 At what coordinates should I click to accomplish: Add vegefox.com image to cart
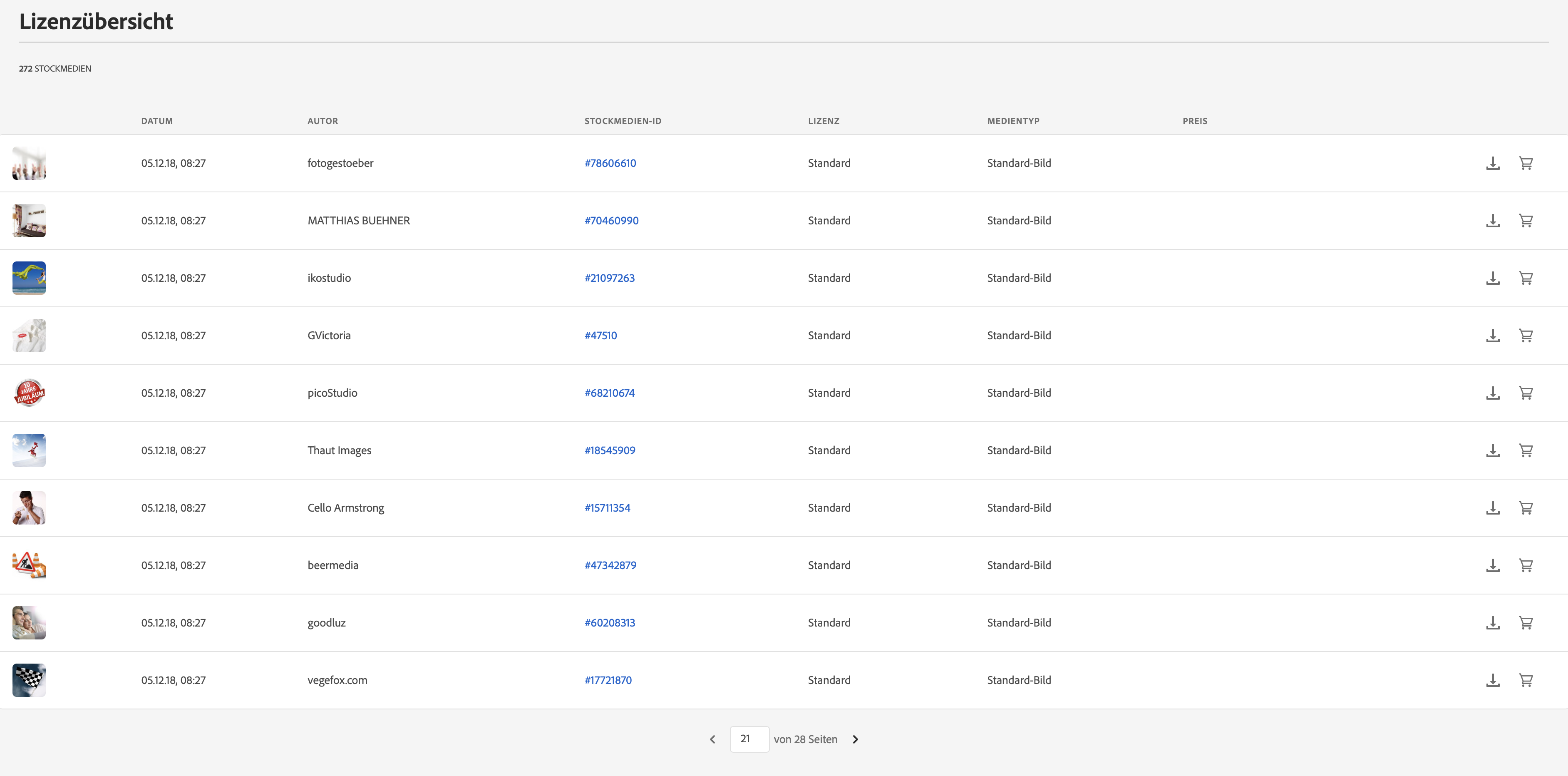coord(1526,680)
